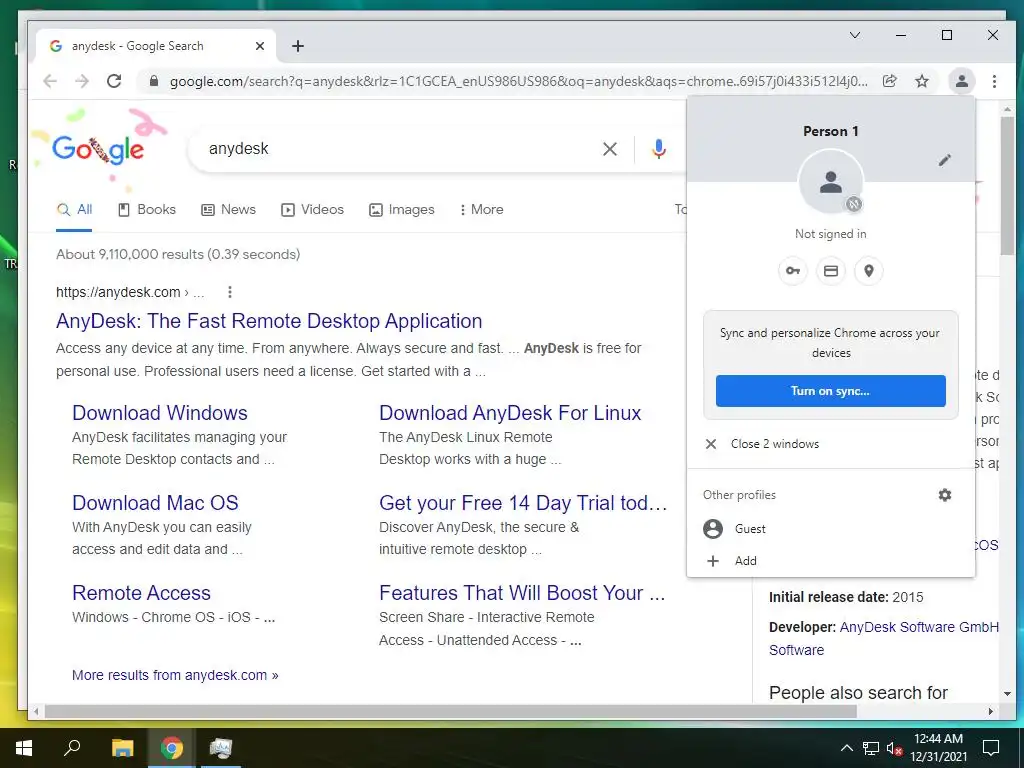Open the Chrome three-dot menu
1024x768 pixels.
994,81
